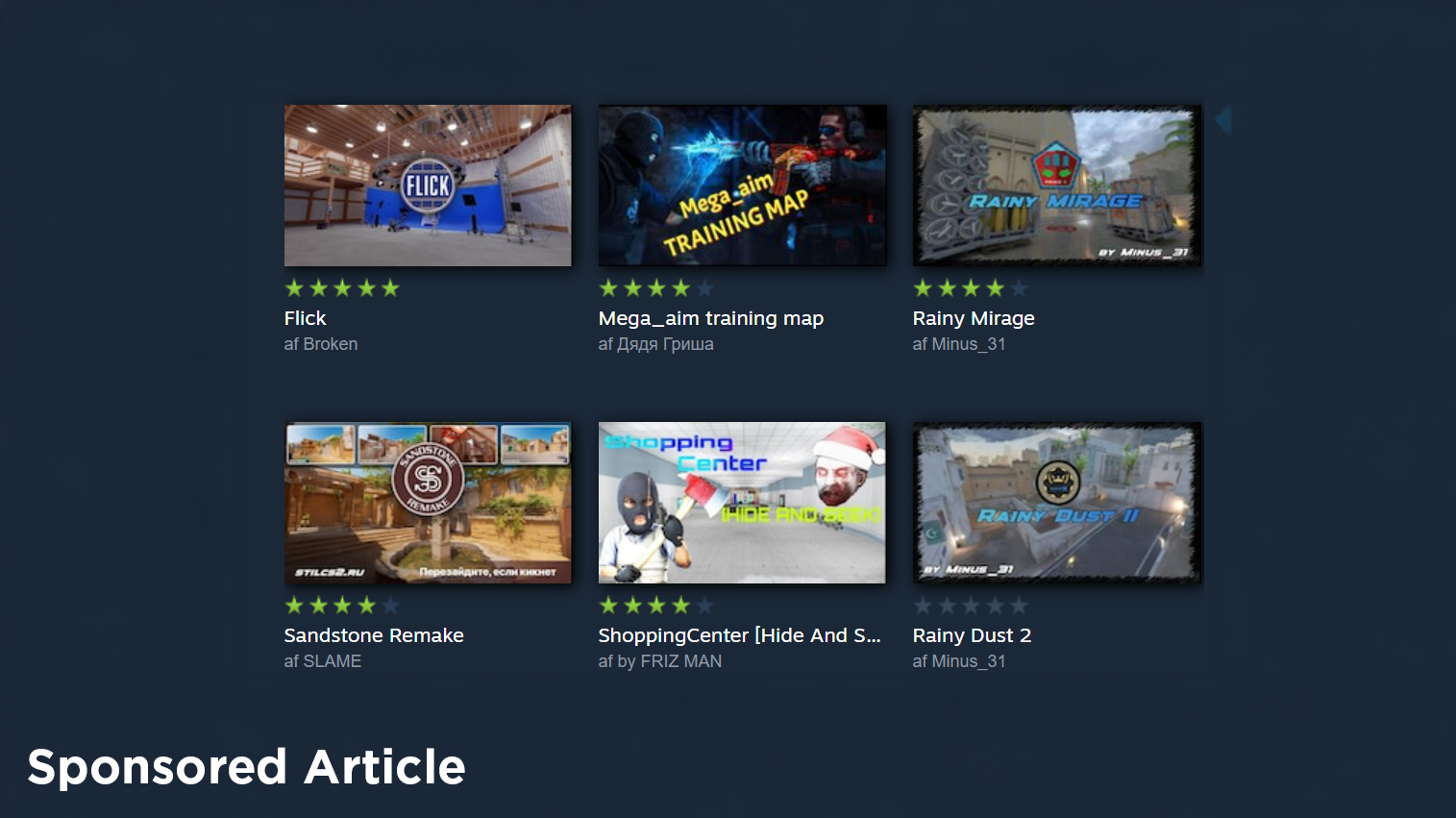Click the Flick title link
Viewport: 1456px width, 818px height.
coord(305,318)
